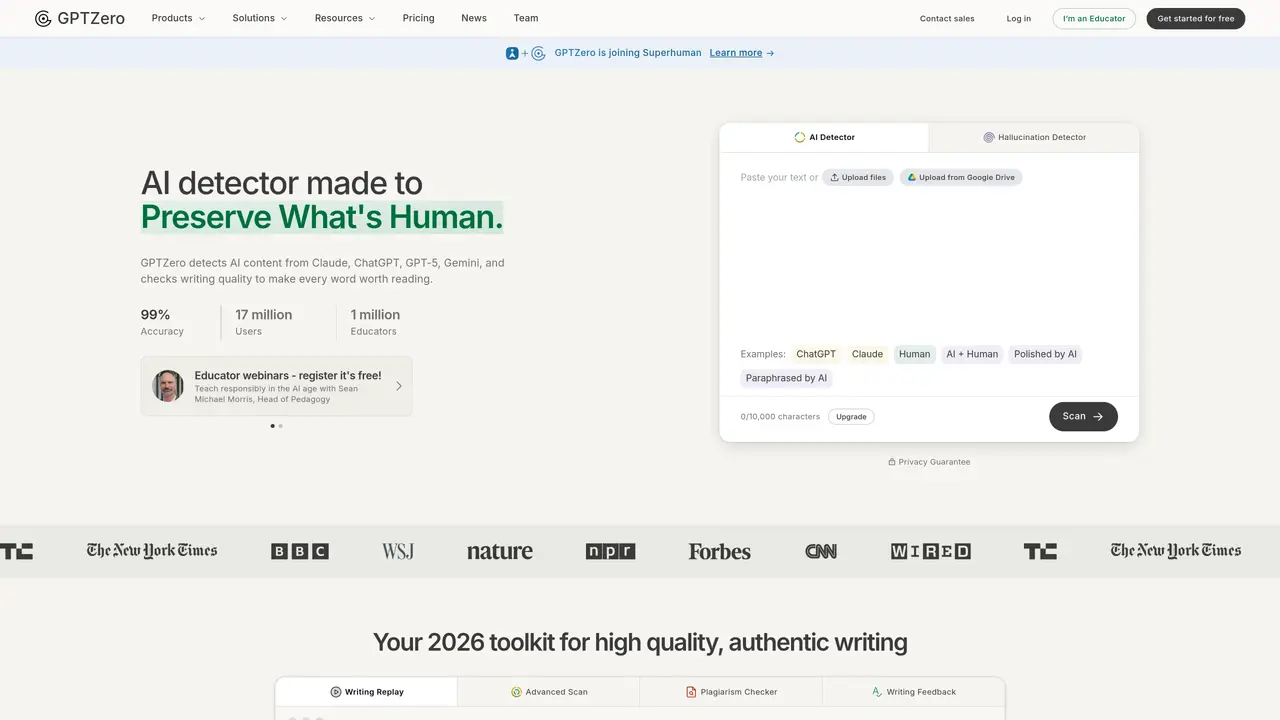
Task: Load the ChatGPT example text
Action: pos(816,354)
